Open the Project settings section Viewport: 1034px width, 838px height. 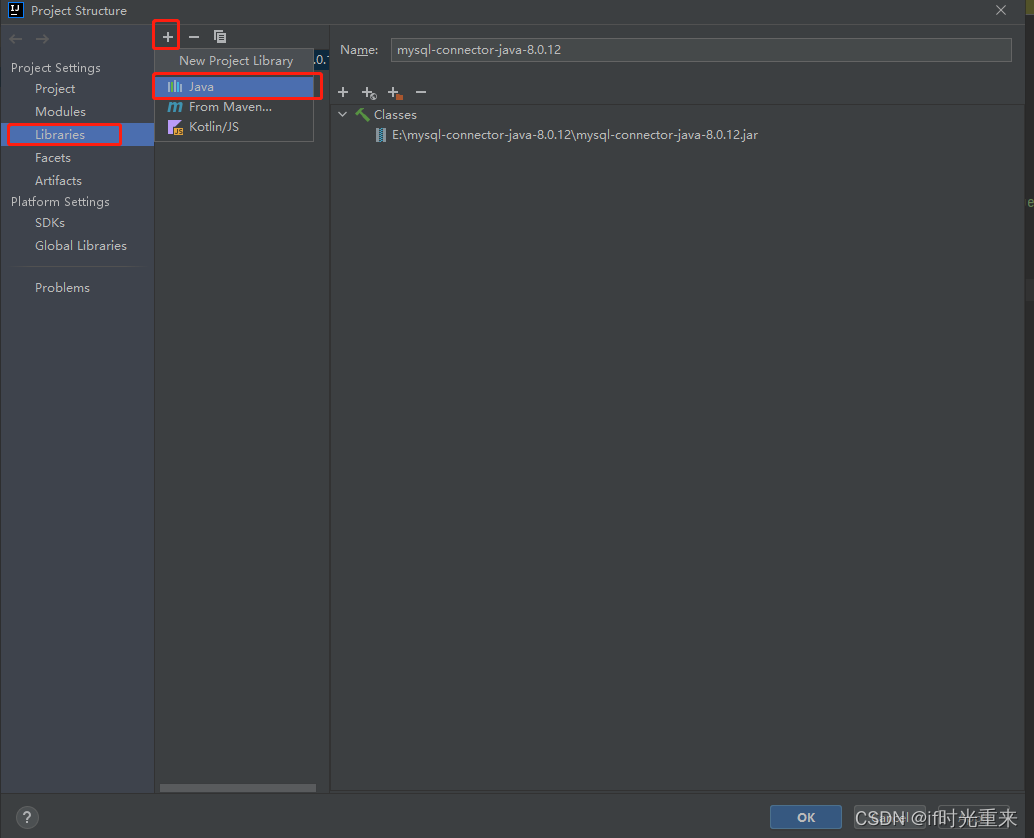pos(55,88)
